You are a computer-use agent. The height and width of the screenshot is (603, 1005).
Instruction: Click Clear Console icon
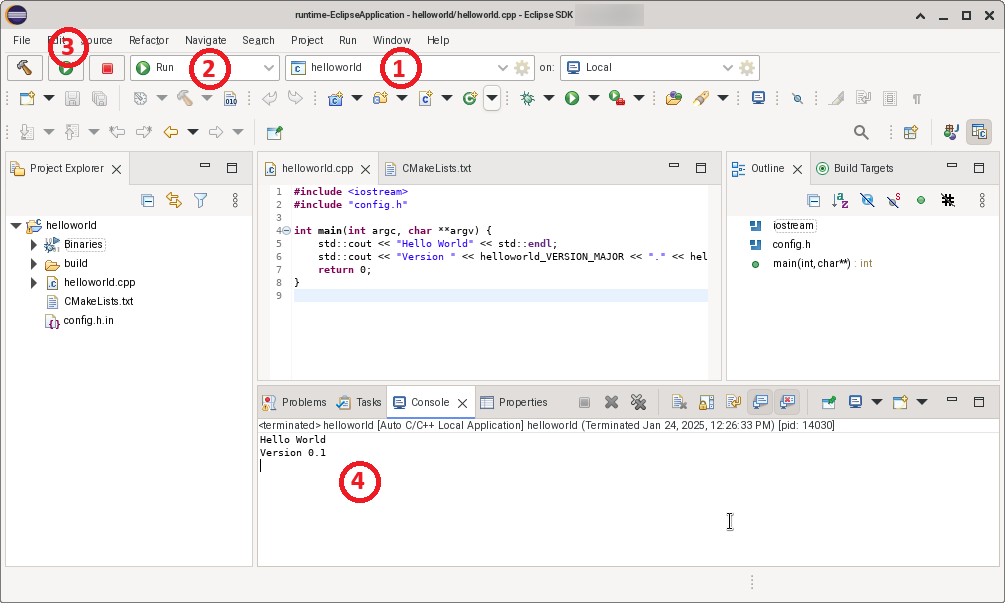(x=679, y=402)
